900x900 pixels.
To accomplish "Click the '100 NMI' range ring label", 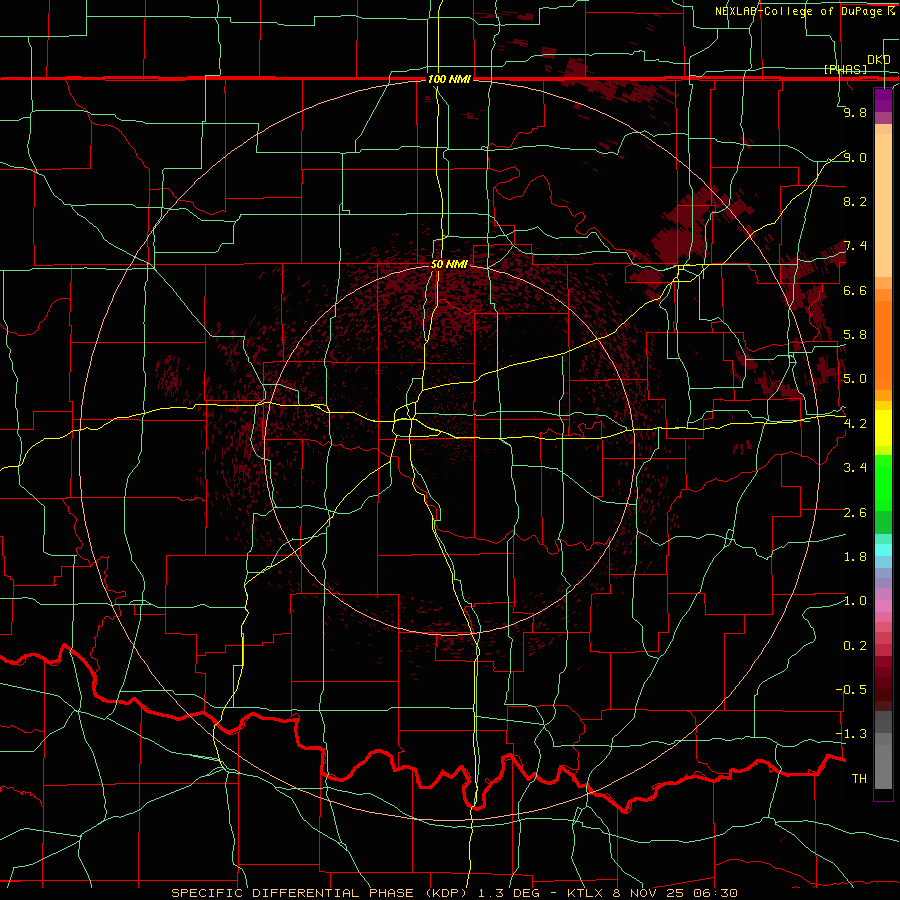I will point(449,79).
